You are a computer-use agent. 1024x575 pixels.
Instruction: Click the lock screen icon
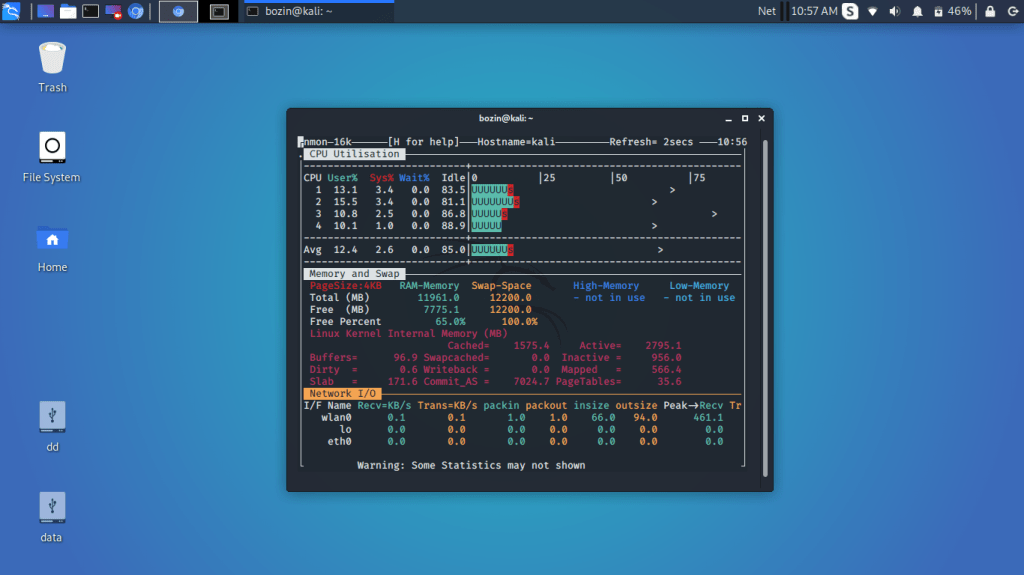point(989,11)
